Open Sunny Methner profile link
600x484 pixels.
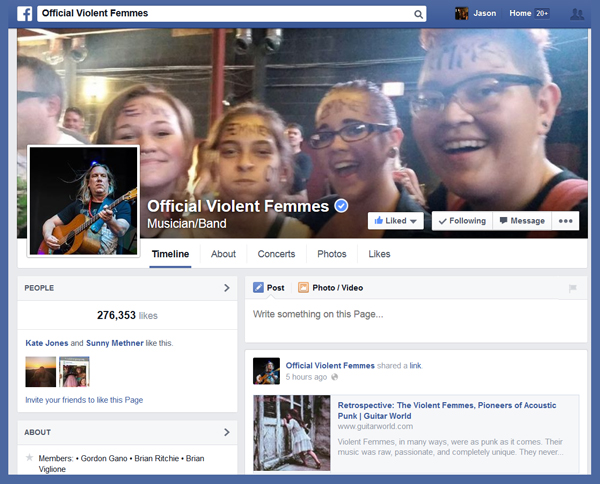point(115,343)
